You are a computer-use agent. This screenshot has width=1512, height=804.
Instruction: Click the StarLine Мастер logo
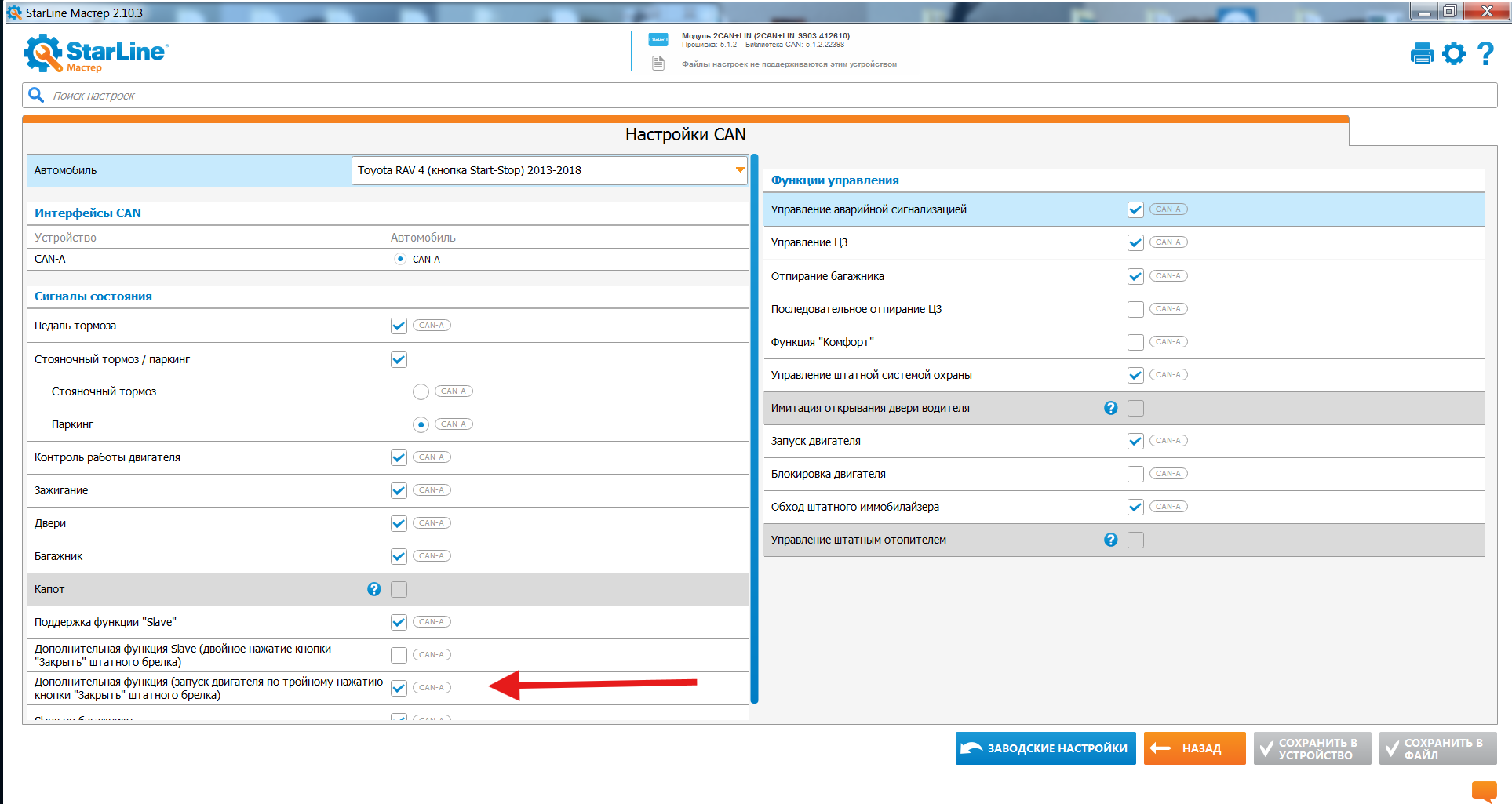96,53
